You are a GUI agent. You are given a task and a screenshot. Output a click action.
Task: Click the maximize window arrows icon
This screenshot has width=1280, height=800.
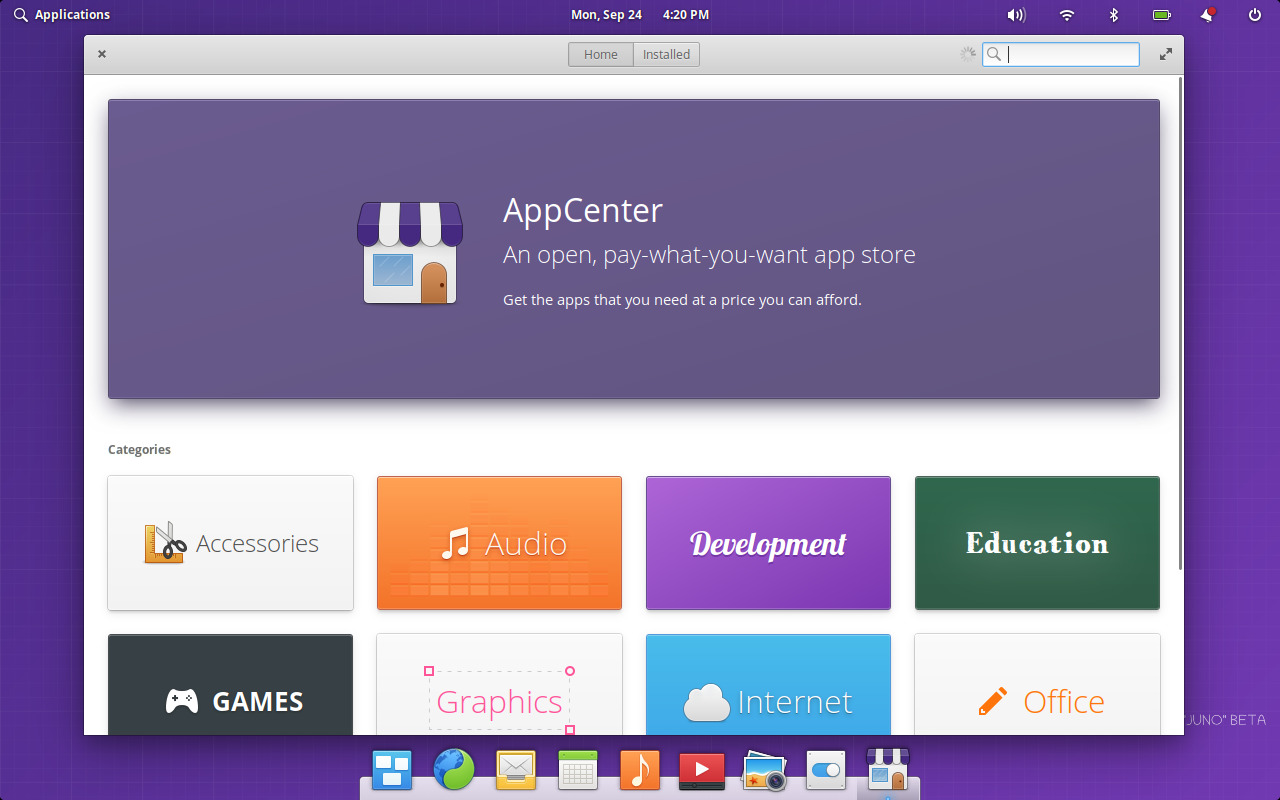1165,55
